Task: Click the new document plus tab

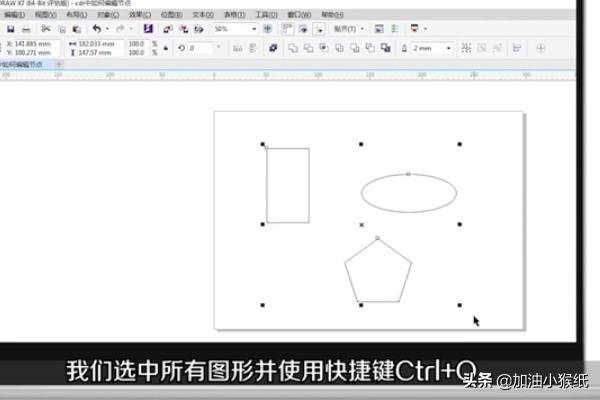Action: coord(59,64)
